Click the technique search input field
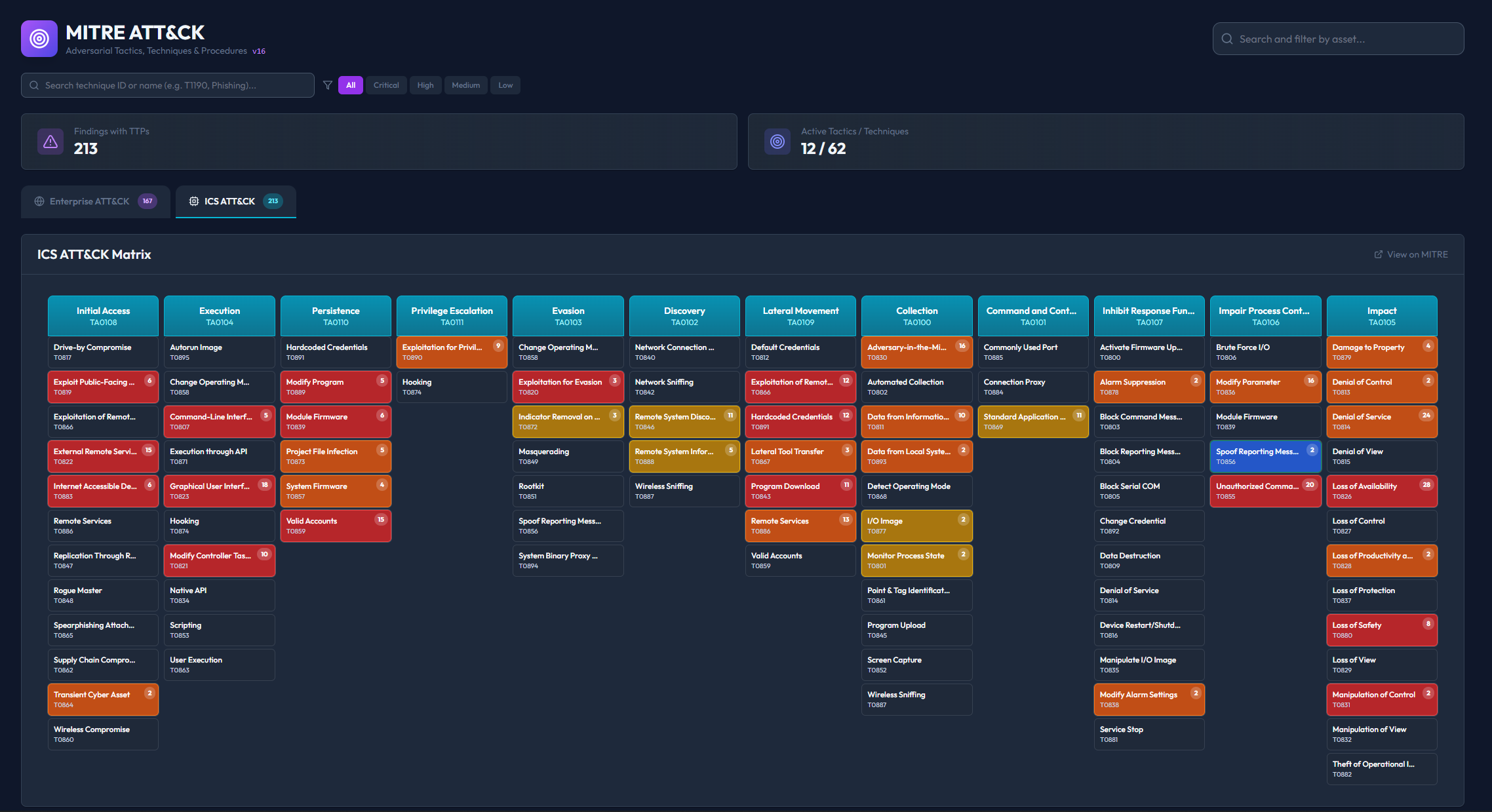The width and height of the screenshot is (1492, 812). (x=167, y=85)
